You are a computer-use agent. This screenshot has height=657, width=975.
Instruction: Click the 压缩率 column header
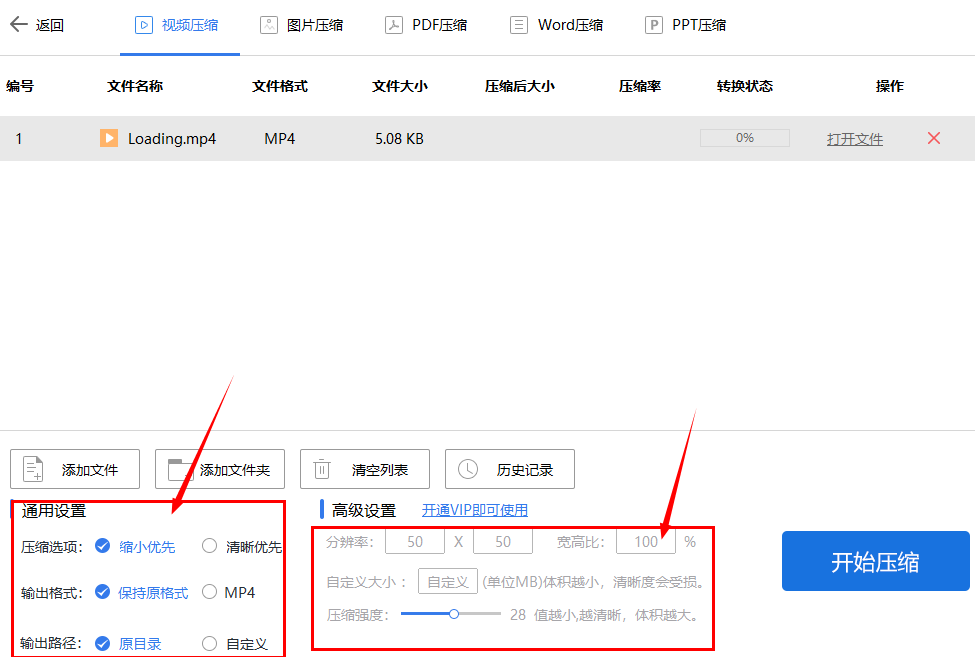tap(640, 86)
